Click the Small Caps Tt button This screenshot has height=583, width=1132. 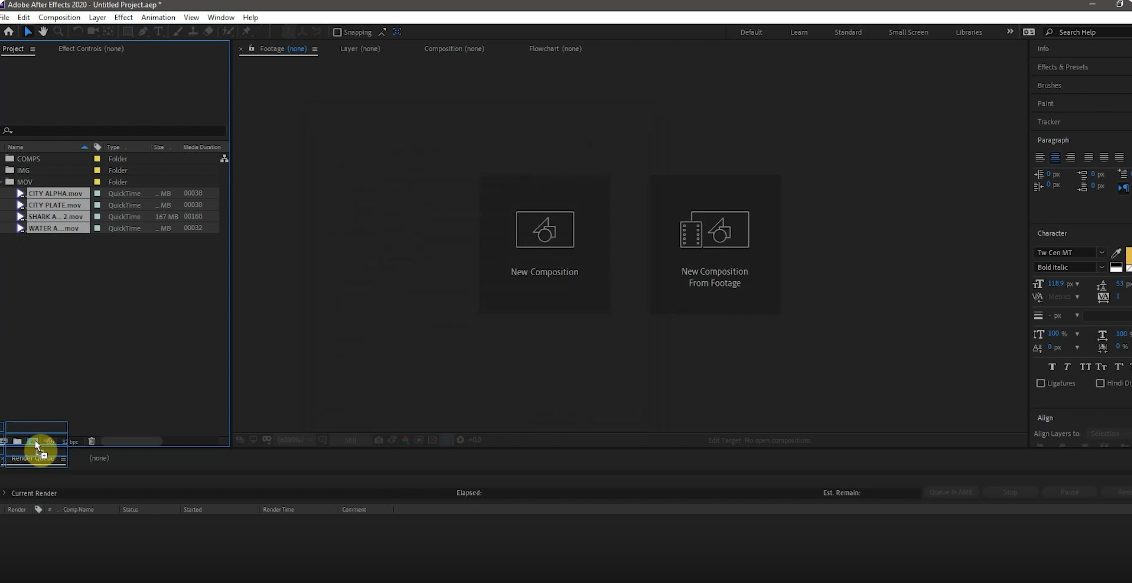pos(1100,367)
